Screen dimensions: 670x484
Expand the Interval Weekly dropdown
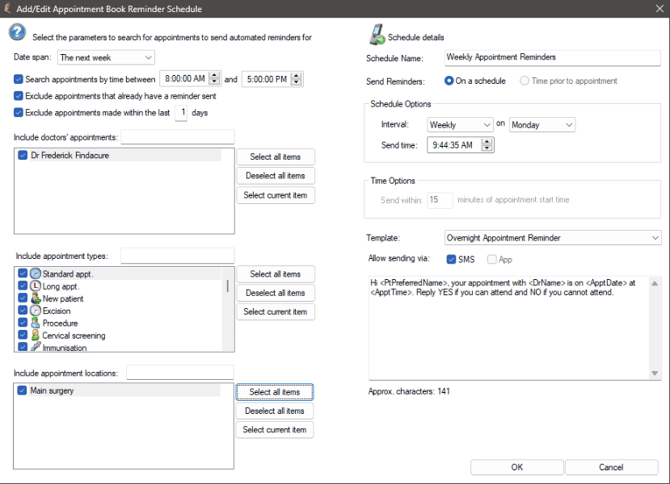coord(459,125)
